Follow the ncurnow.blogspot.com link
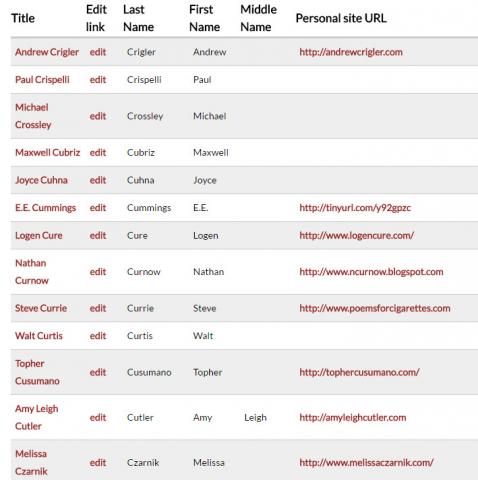The width and height of the screenshot is (478, 480). tap(371, 272)
